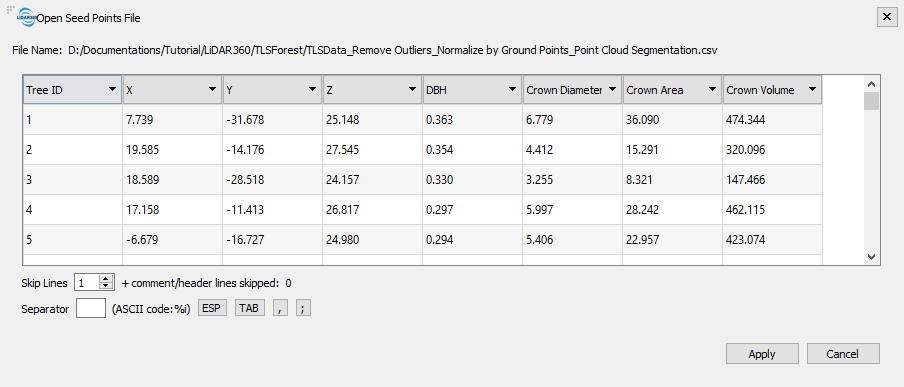This screenshot has width=904, height=387.
Task: Click the Skip Lines value field
Action: point(88,283)
